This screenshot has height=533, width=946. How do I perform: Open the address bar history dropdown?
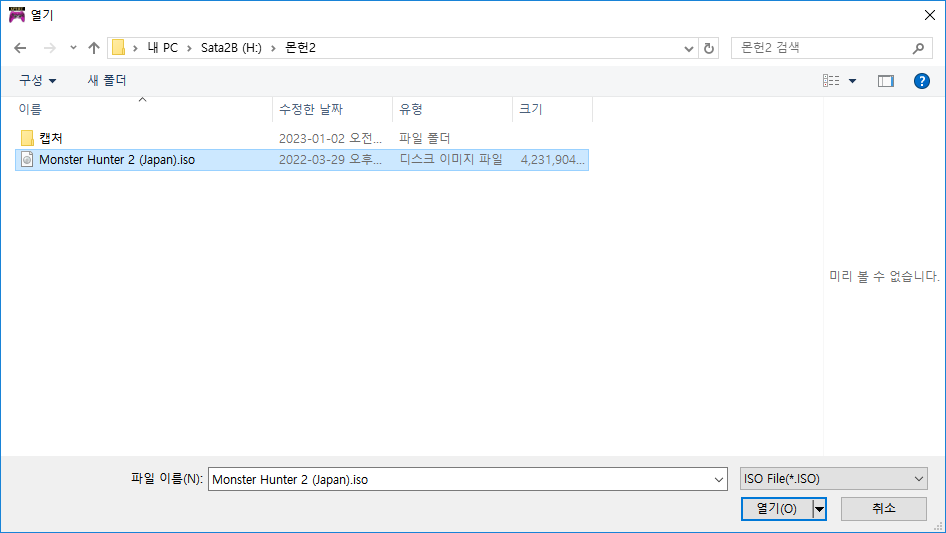click(x=688, y=48)
